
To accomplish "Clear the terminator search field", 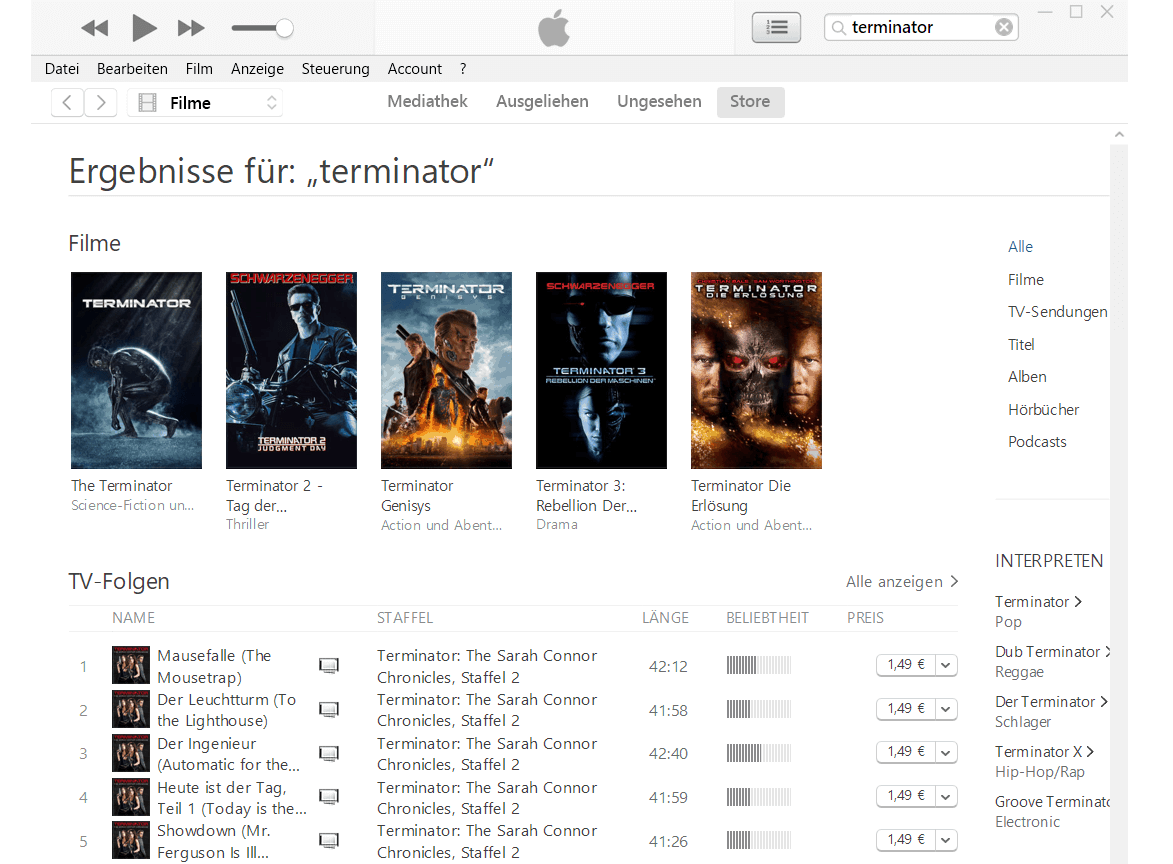I will click(1004, 28).
